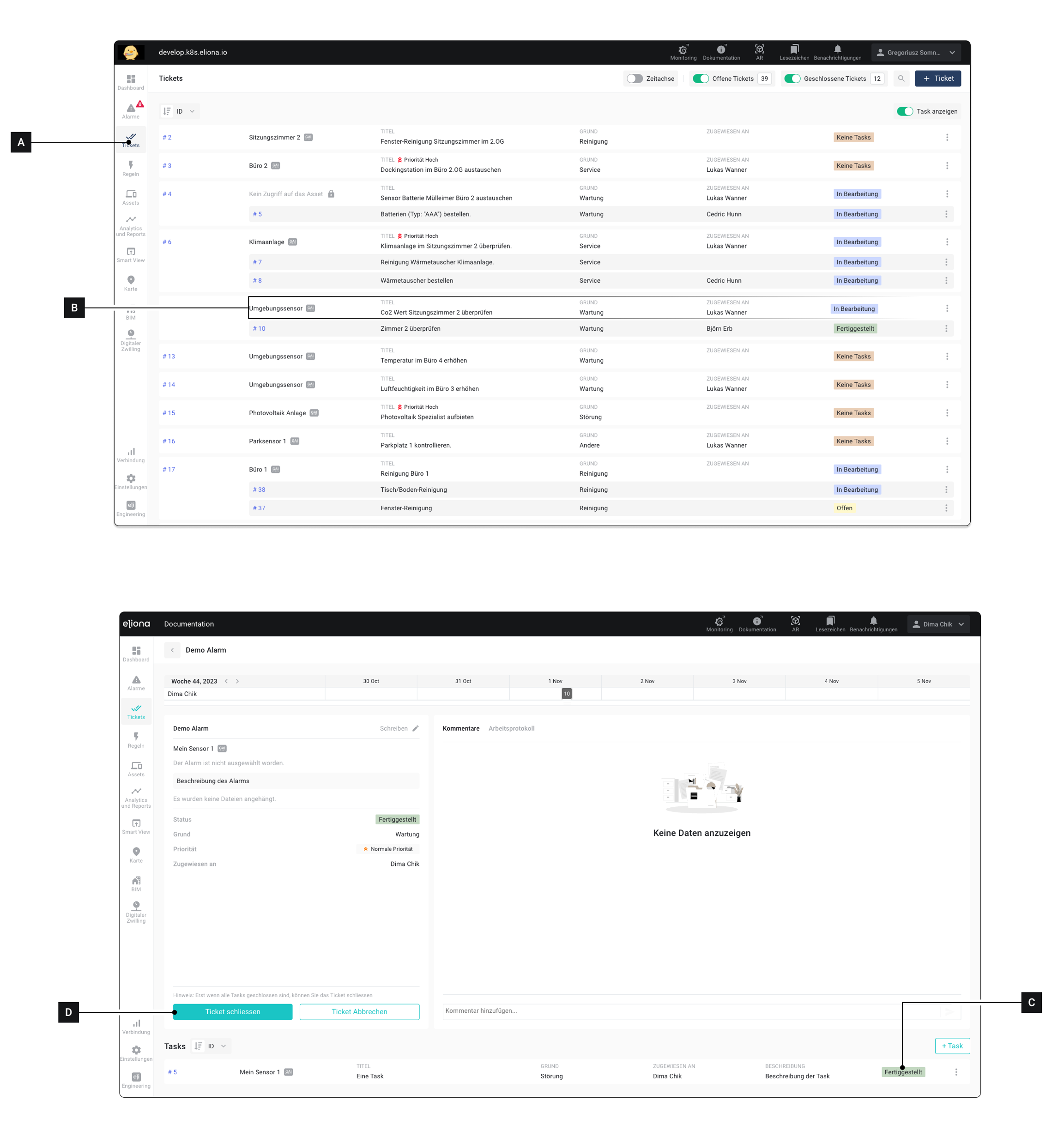The width and height of the screenshot is (1064, 1125).
Task: Disable the Task anzeigen toggle
Action: [905, 112]
